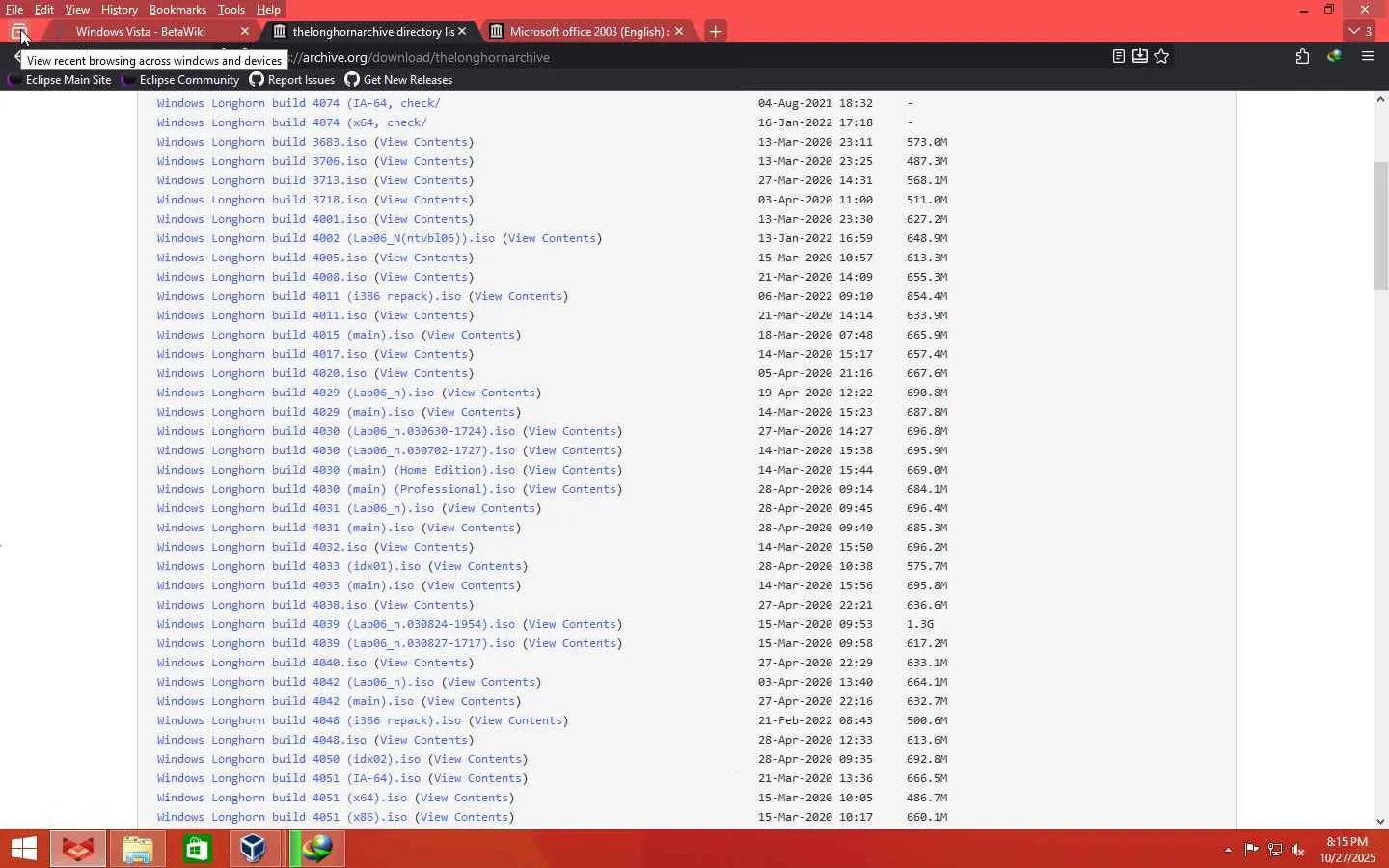The image size is (1389, 868).
Task: Open the network tray icon
Action: pos(1275,850)
